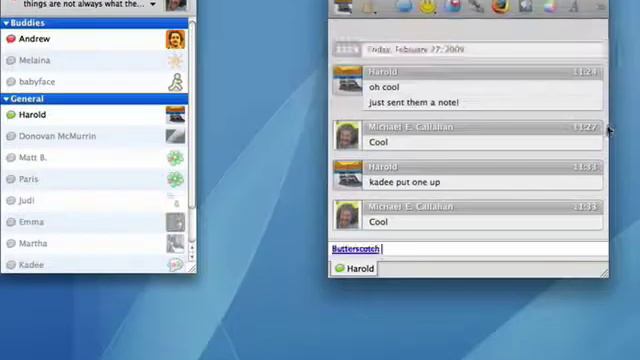Click Harold's buddy picture in the list

click(176, 115)
